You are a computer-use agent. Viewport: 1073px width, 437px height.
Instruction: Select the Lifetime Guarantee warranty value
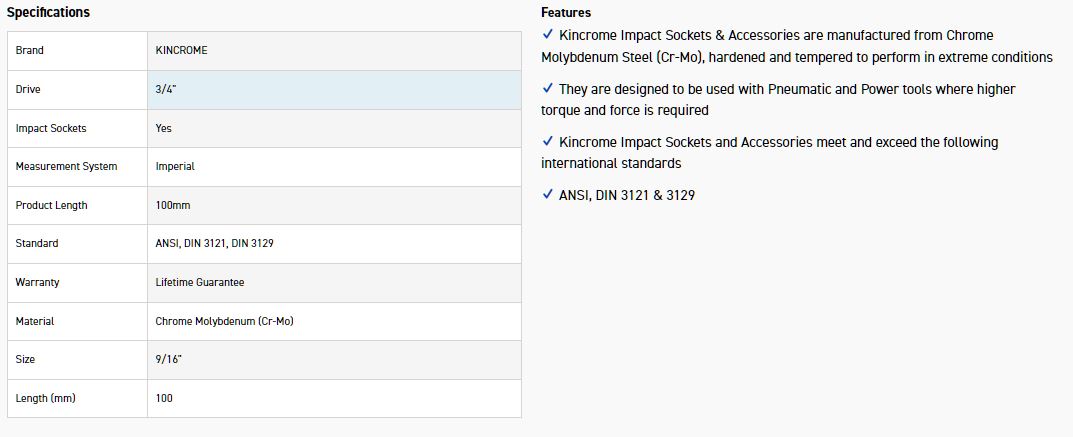(200, 282)
